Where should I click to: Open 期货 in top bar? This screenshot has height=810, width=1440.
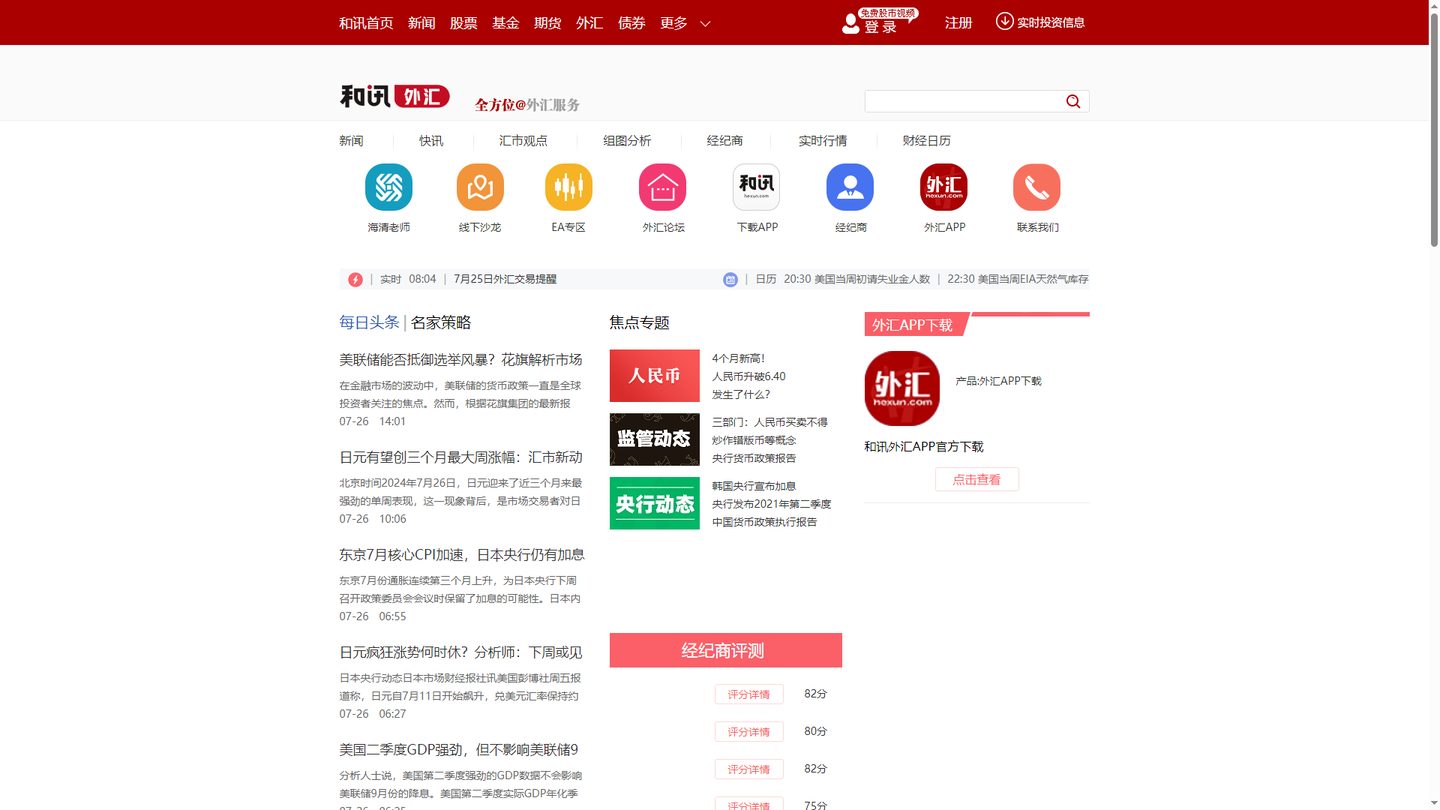tap(548, 23)
